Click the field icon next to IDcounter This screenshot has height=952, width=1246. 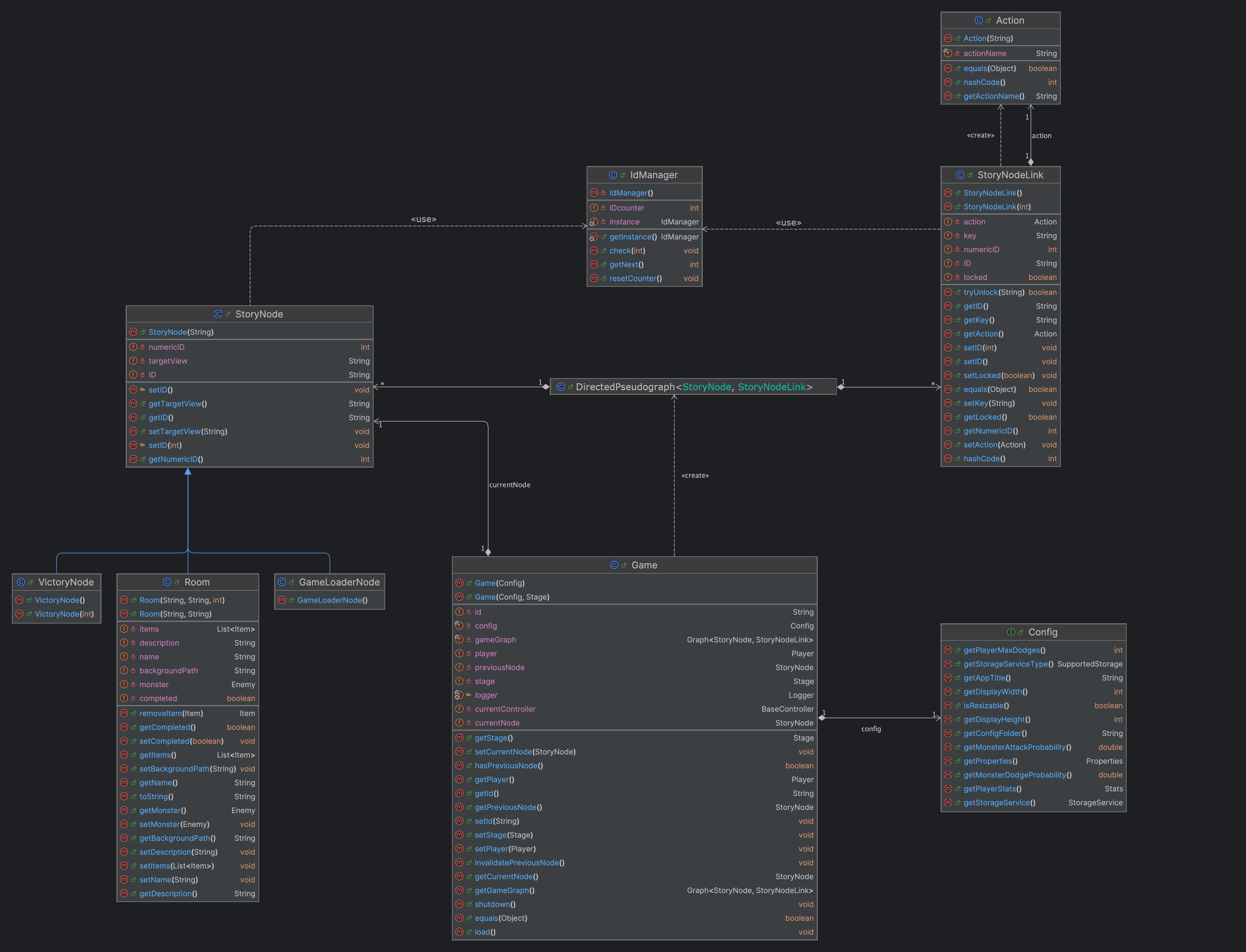594,208
